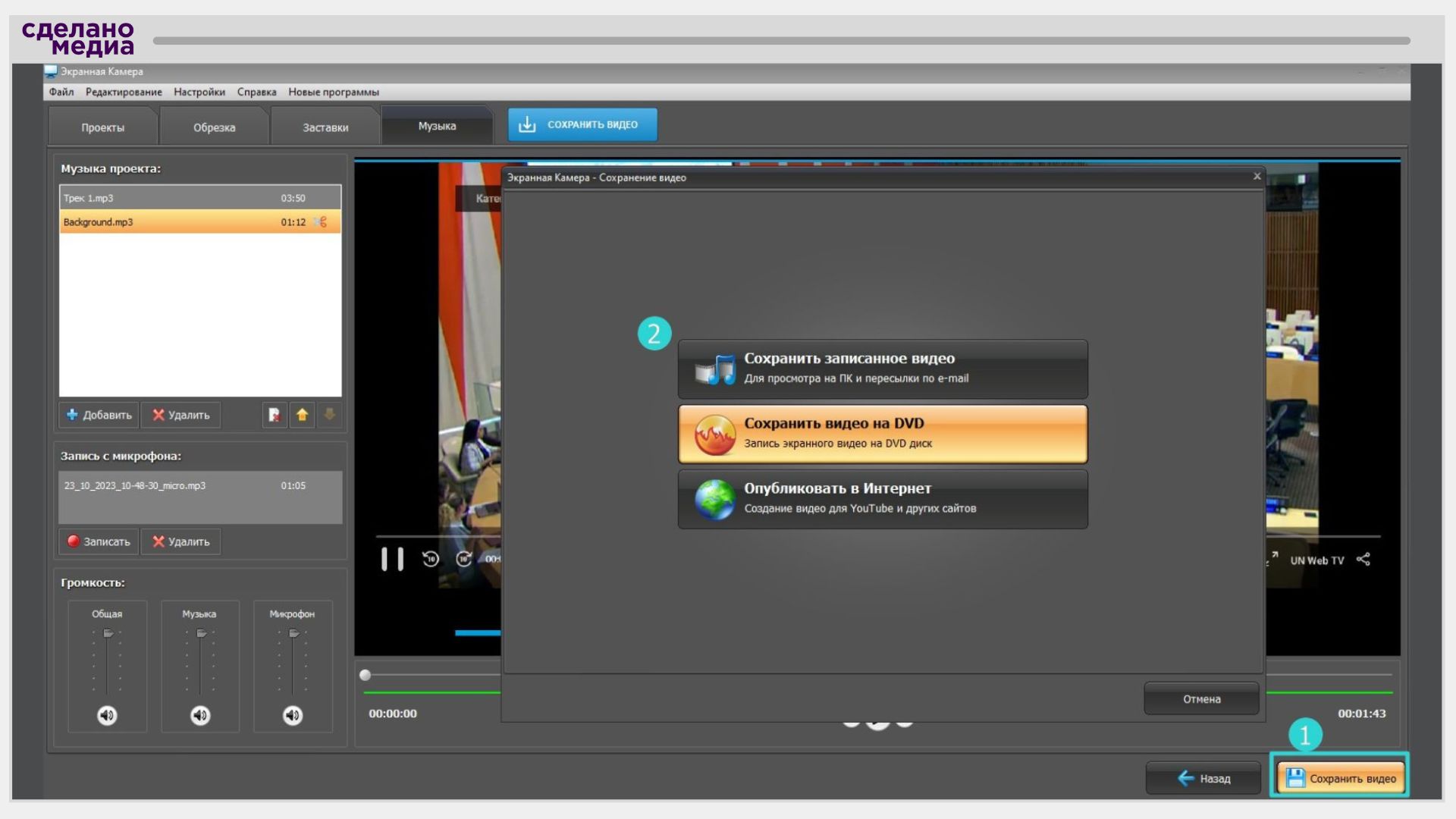The height and width of the screenshot is (819, 1456).
Task: Mute the Микрофон volume speaker icon
Action: coord(293,715)
